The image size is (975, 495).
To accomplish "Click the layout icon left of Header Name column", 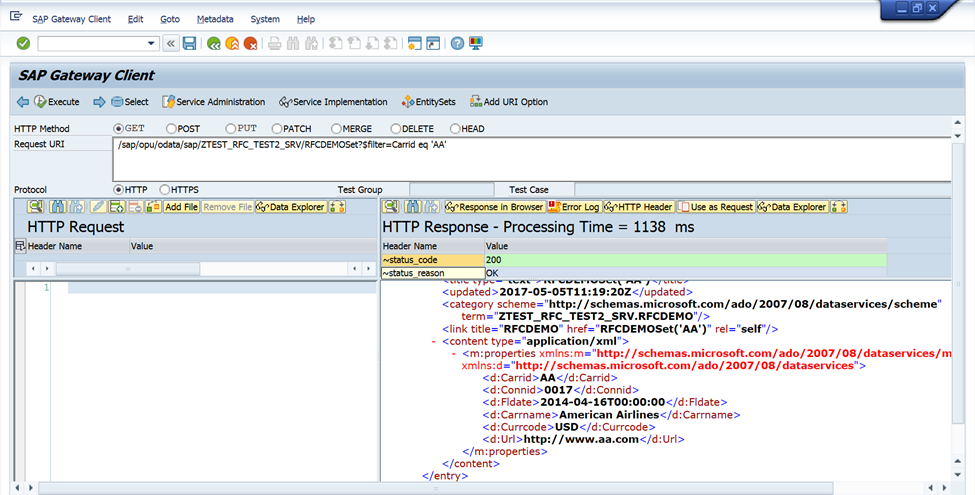I will [20, 246].
